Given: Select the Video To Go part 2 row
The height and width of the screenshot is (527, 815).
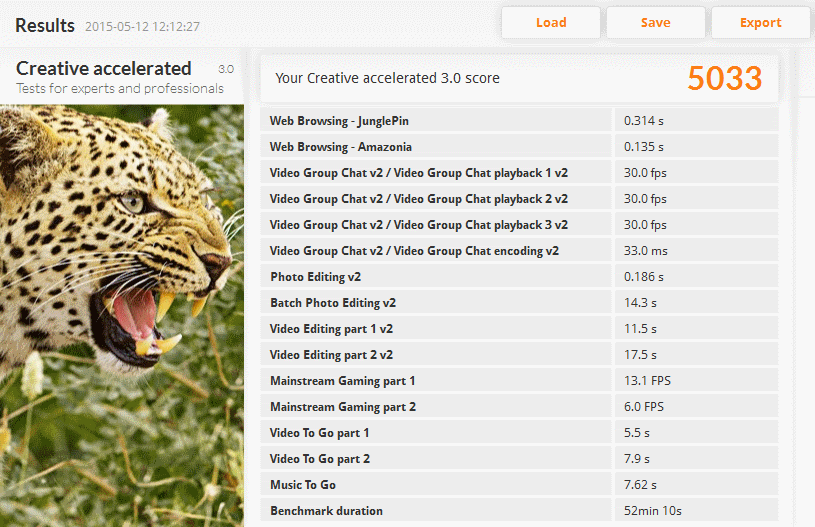Looking at the screenshot, I should click(519, 458).
